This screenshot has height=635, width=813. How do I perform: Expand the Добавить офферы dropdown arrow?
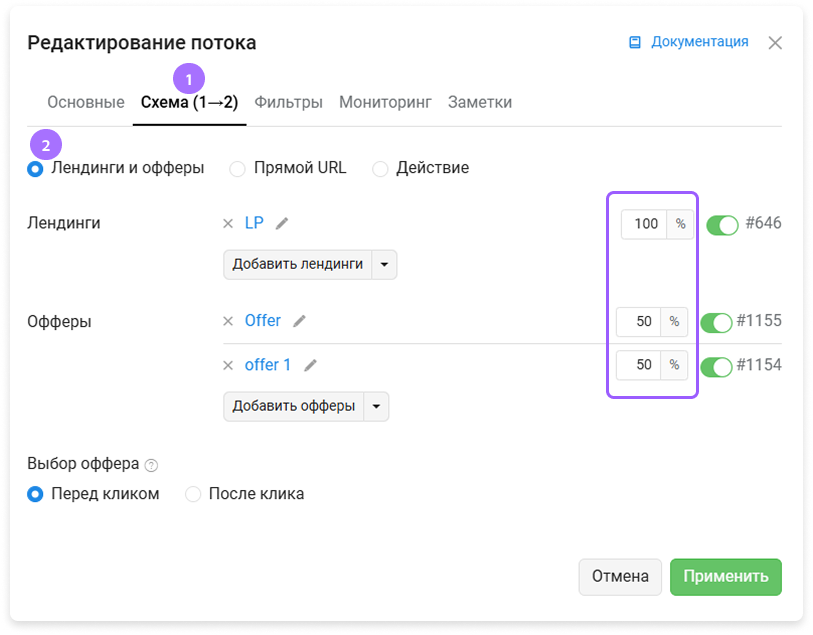click(376, 406)
